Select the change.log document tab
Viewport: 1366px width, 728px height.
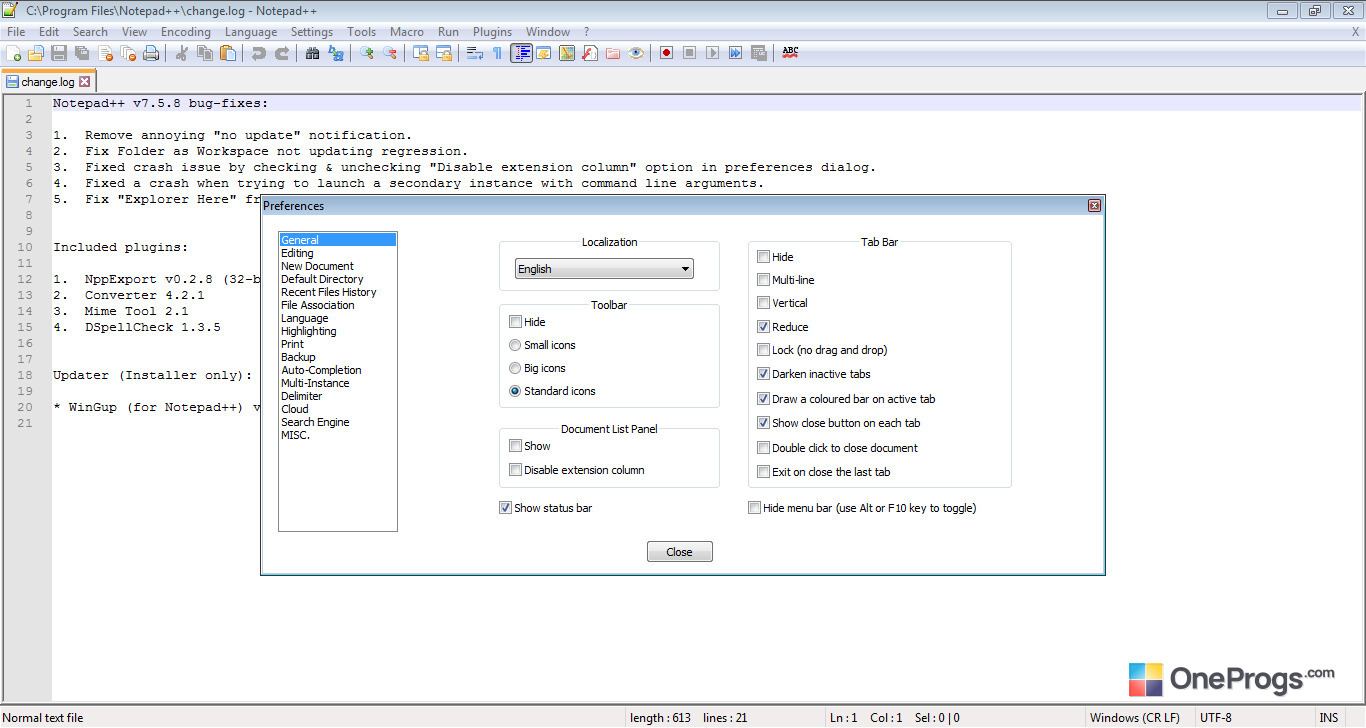pos(48,82)
